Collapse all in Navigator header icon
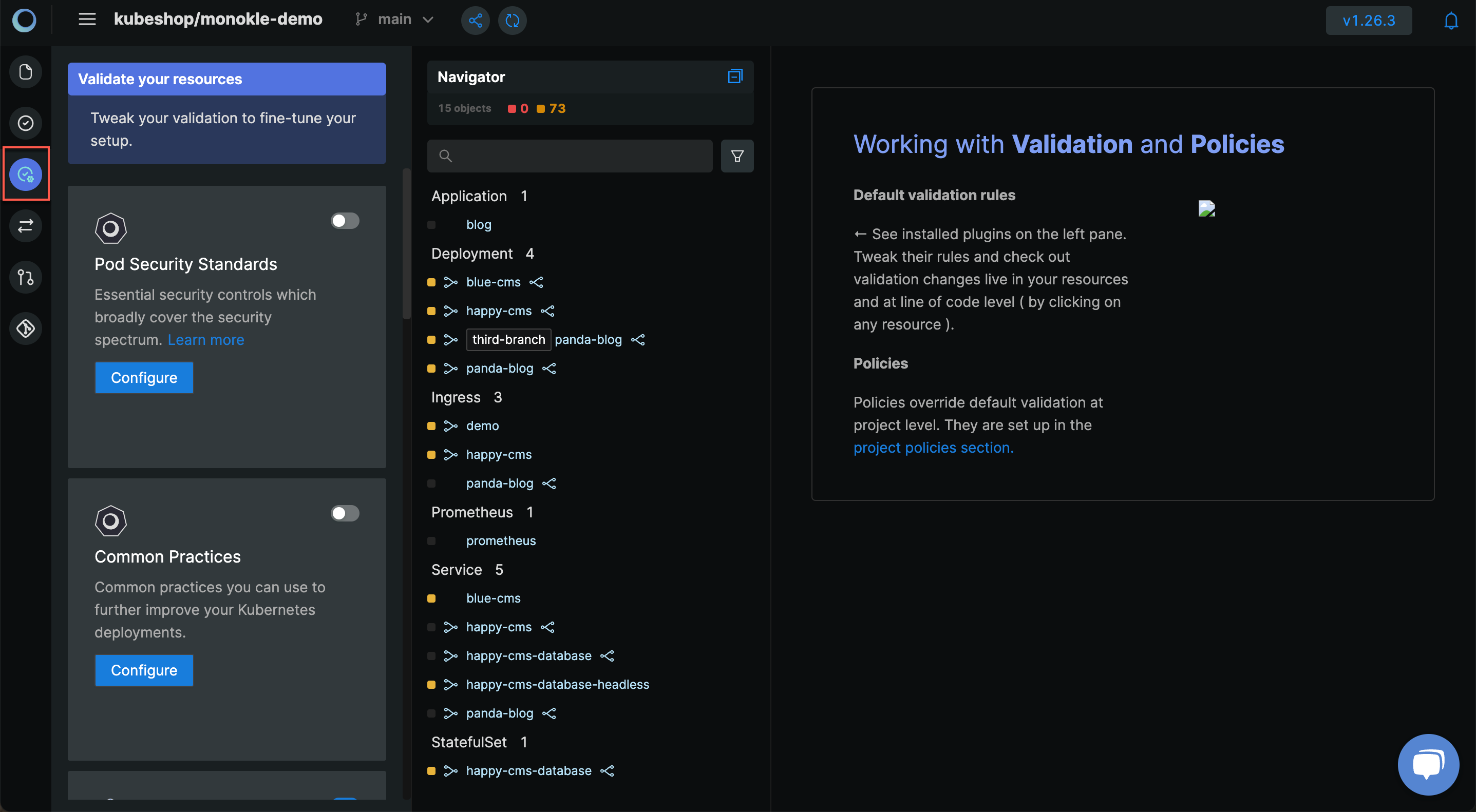 tap(735, 76)
